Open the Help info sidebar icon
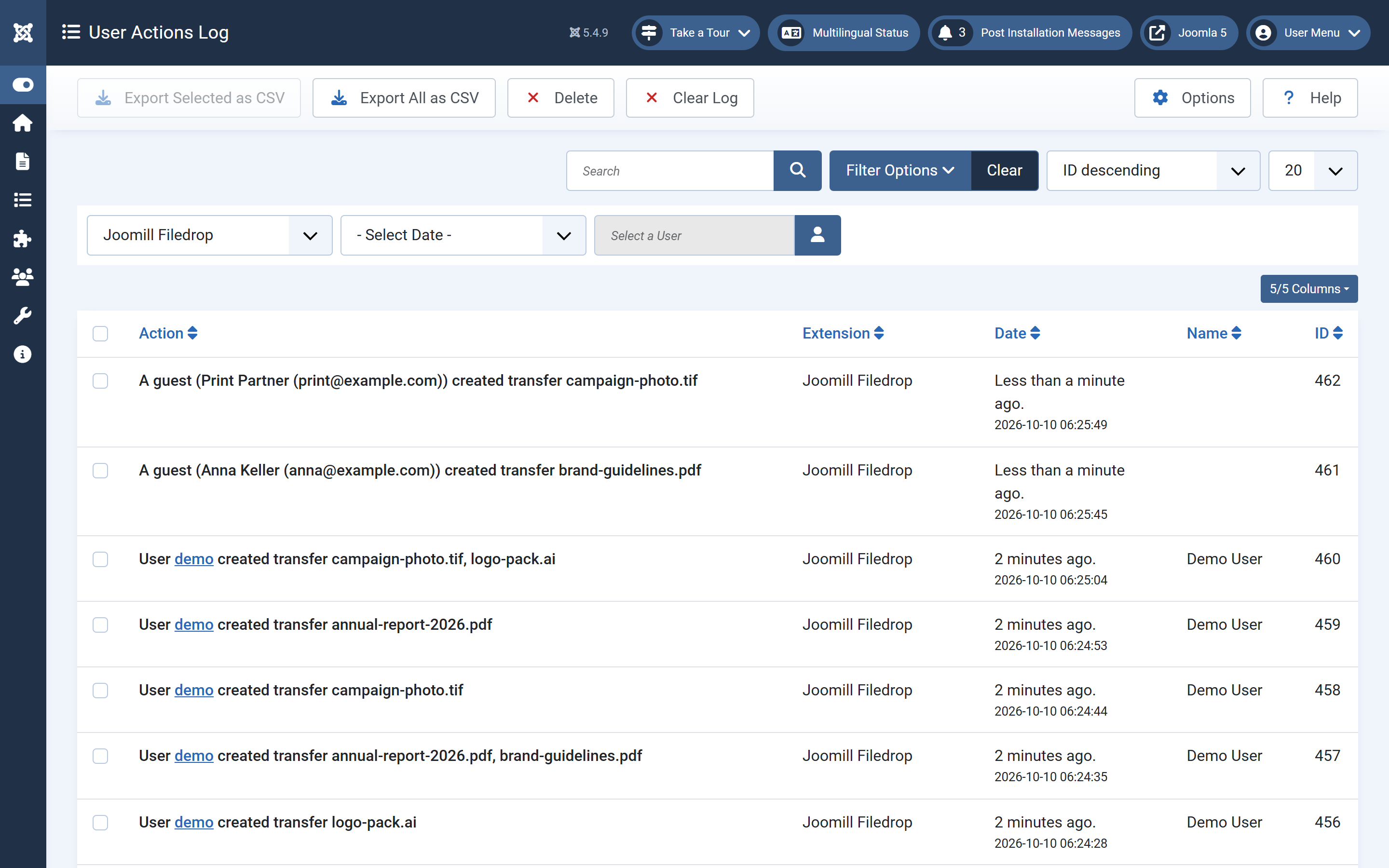Viewport: 1389px width, 868px height. tap(23, 354)
